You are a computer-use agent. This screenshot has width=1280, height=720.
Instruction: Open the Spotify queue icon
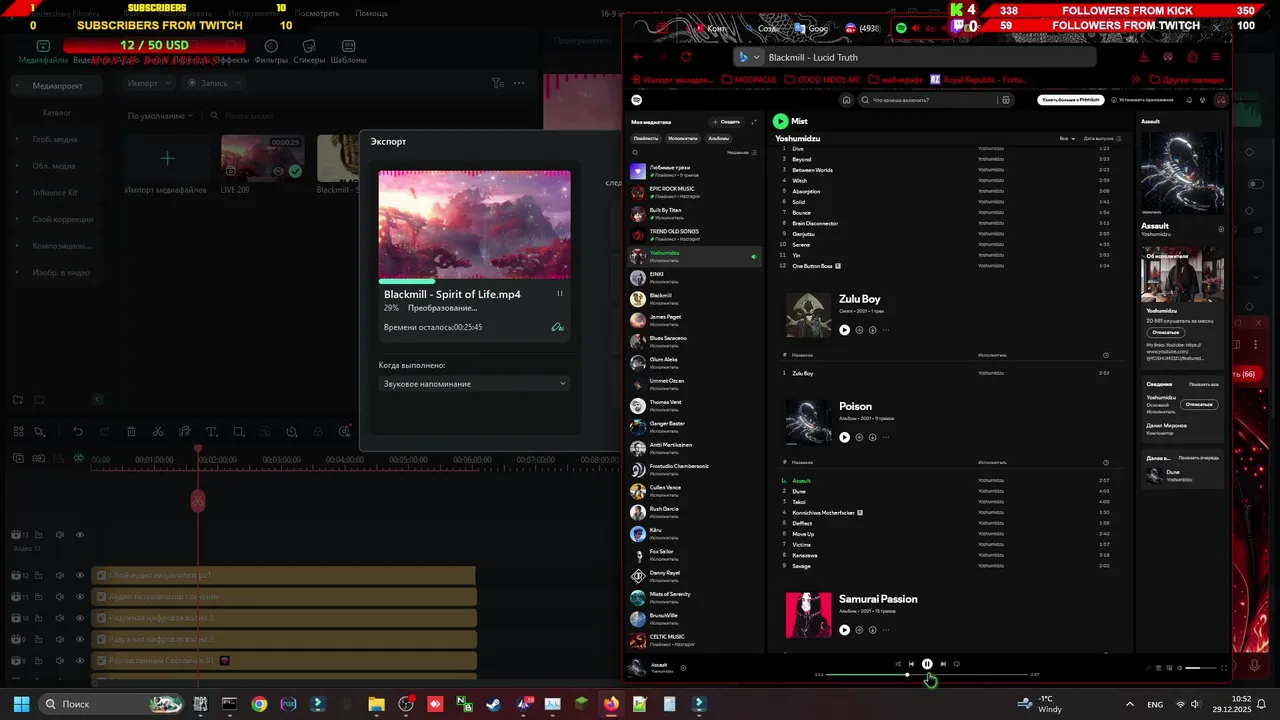tap(1159, 668)
